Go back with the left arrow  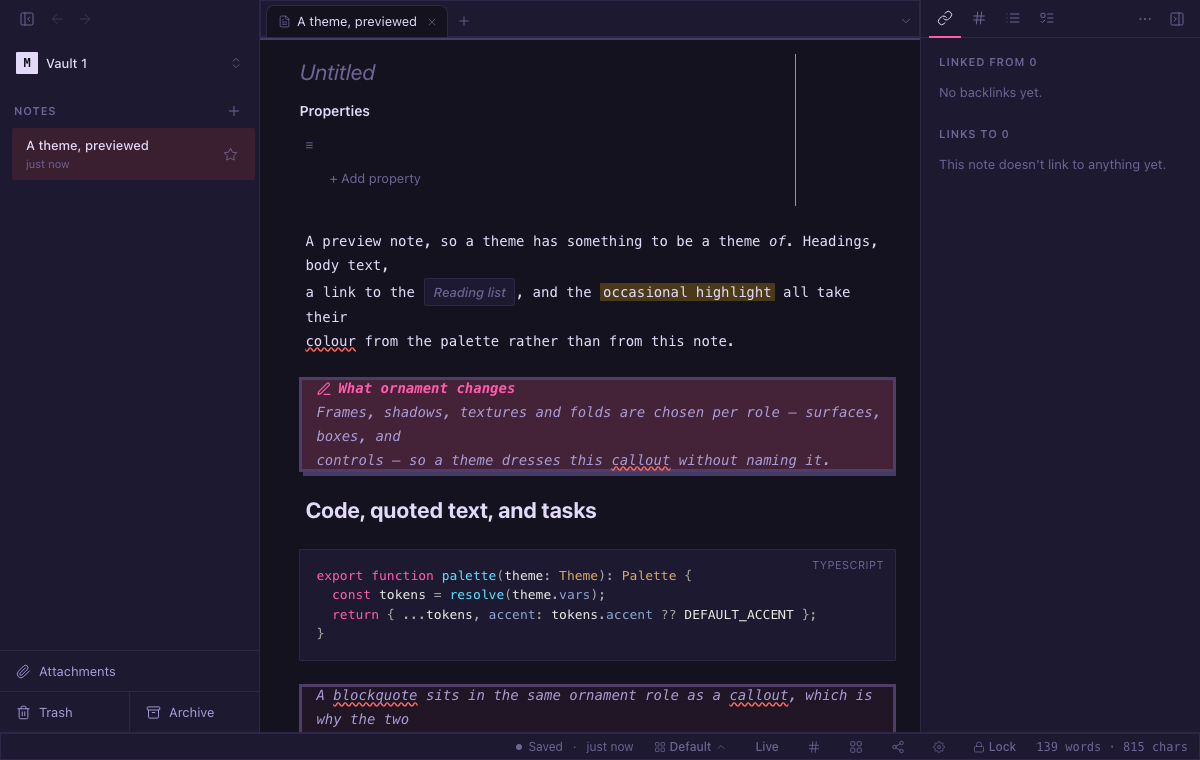(57, 19)
